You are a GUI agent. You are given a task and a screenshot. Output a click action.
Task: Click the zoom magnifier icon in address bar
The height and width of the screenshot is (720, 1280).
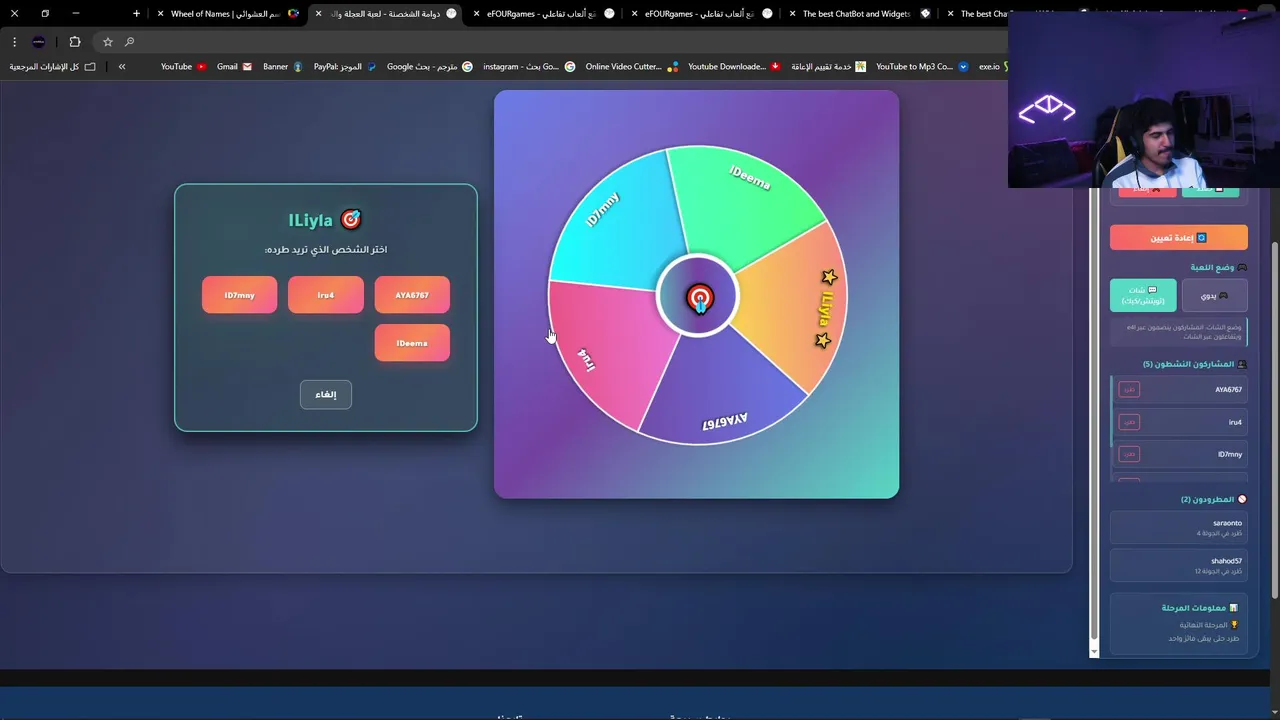pyautogui.click(x=129, y=42)
